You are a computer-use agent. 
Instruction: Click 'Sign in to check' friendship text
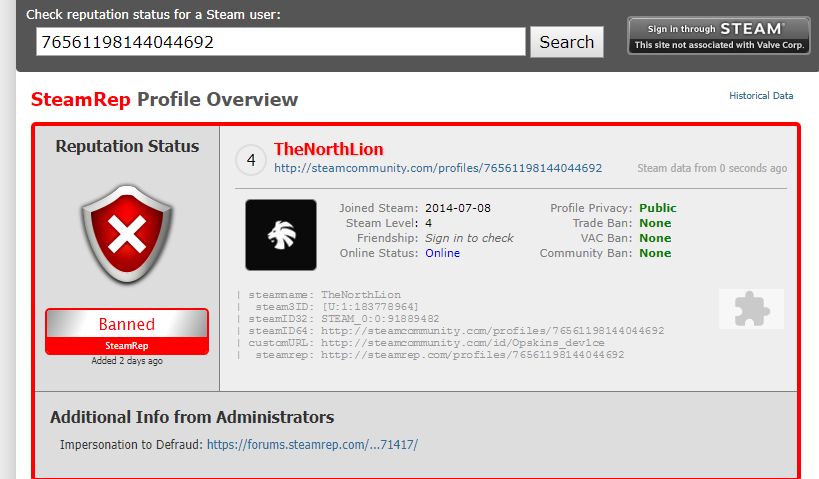[469, 238]
